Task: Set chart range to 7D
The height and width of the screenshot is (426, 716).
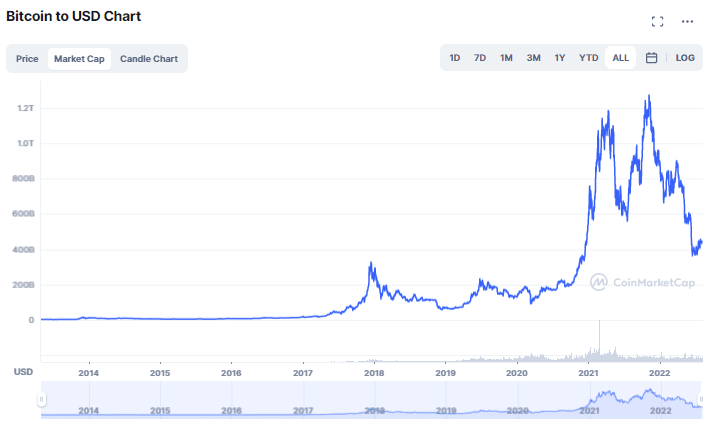Action: tap(480, 58)
